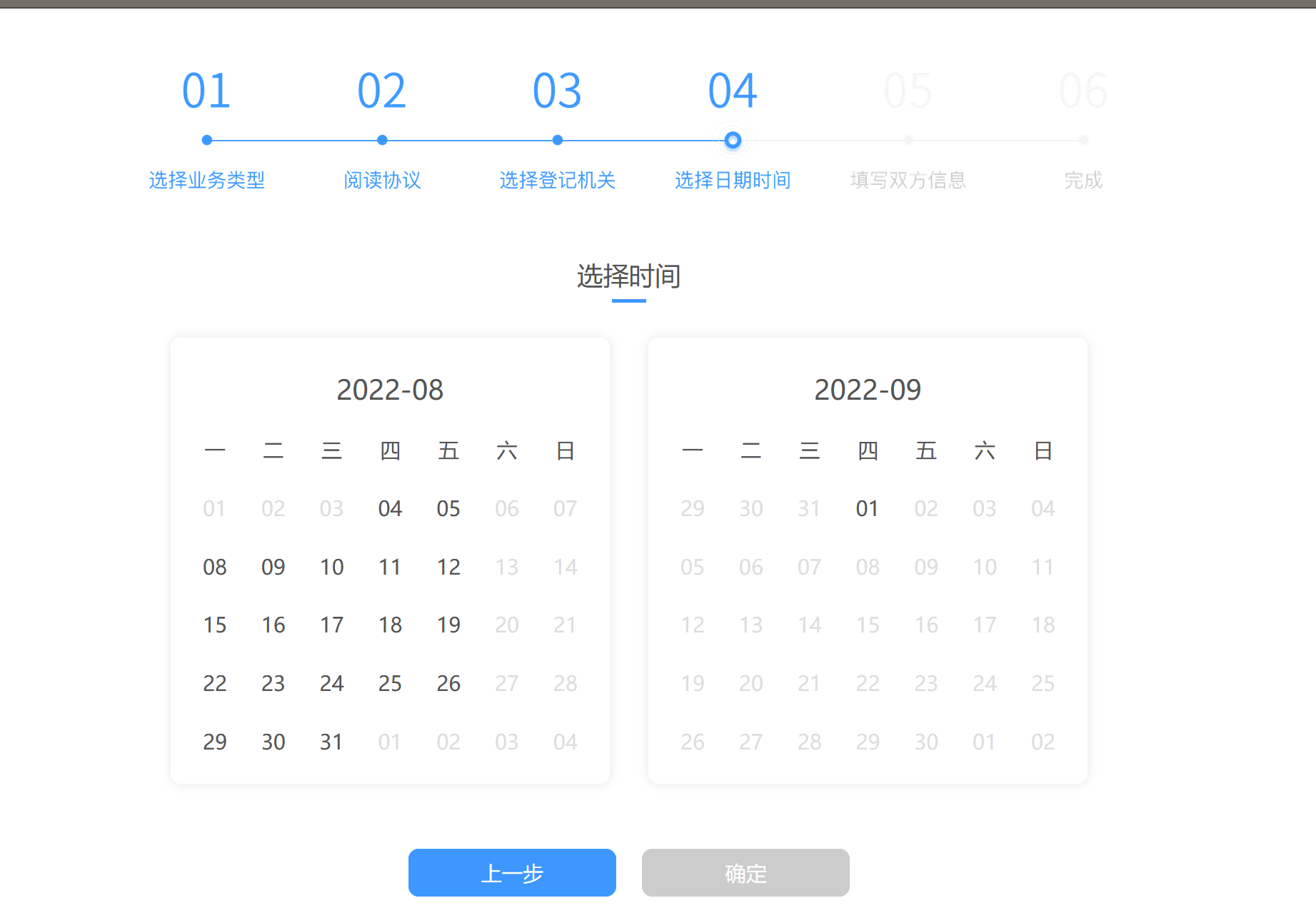Pick date 12 in the 2022-08 calendar
Viewport: 1316px width, 918px height.
point(448,567)
